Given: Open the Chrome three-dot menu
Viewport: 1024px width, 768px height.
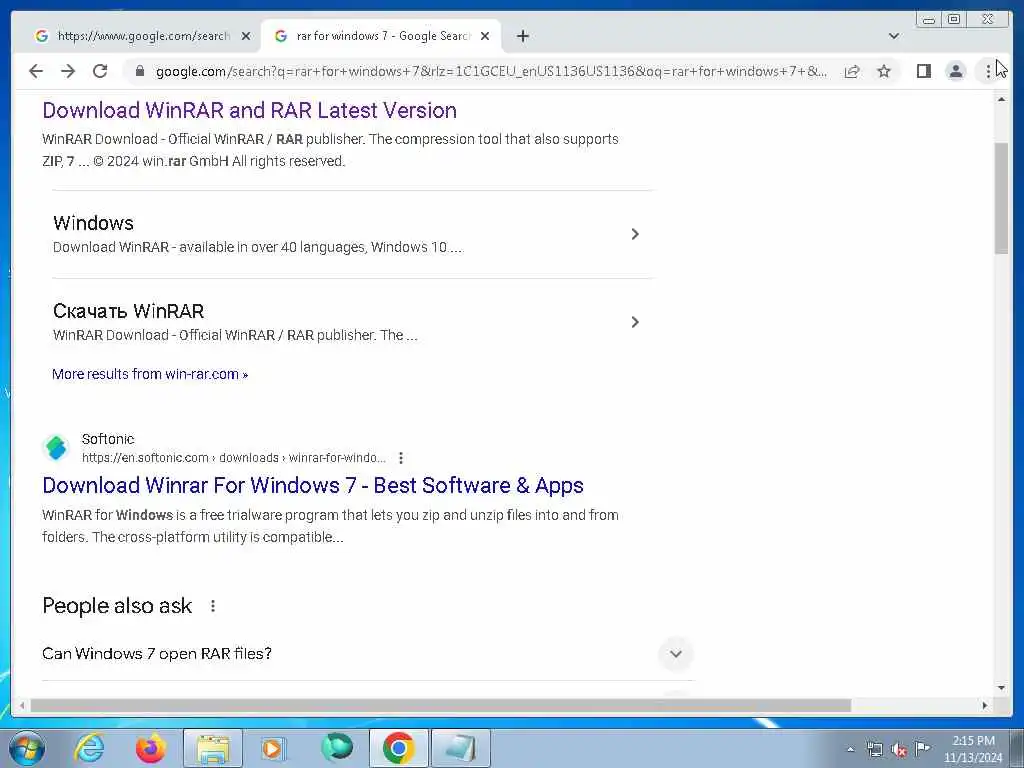Looking at the screenshot, I should [987, 71].
